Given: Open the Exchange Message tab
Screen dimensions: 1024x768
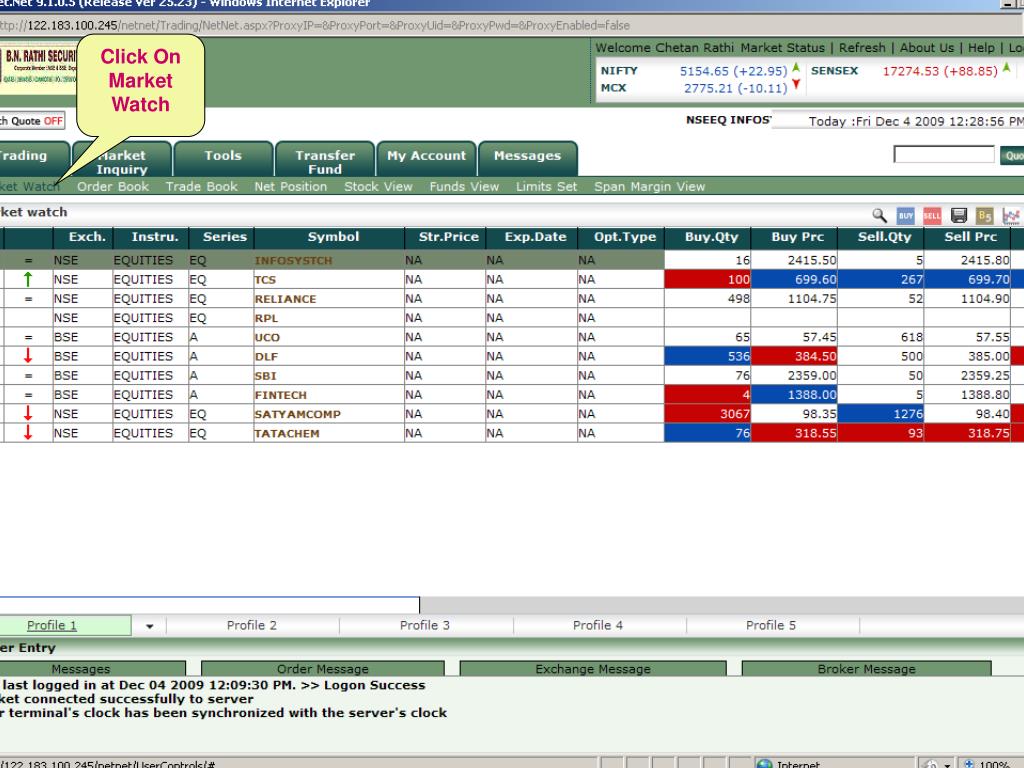Looking at the screenshot, I should click(x=593, y=669).
